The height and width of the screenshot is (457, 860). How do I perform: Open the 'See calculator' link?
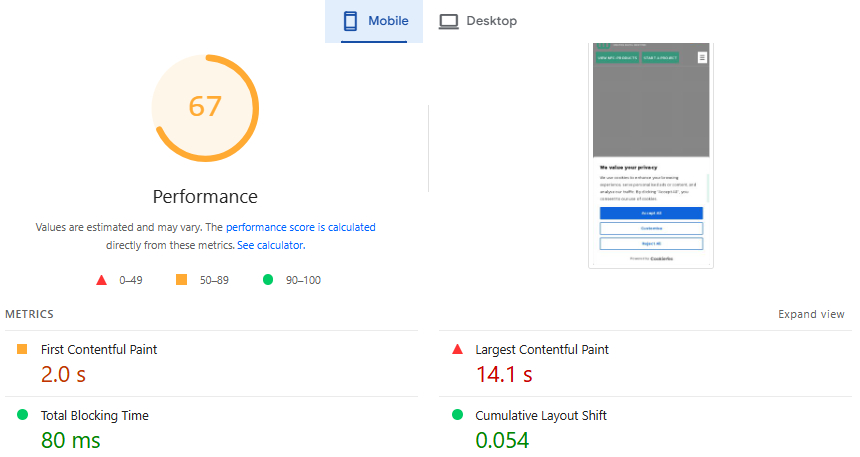click(x=271, y=245)
